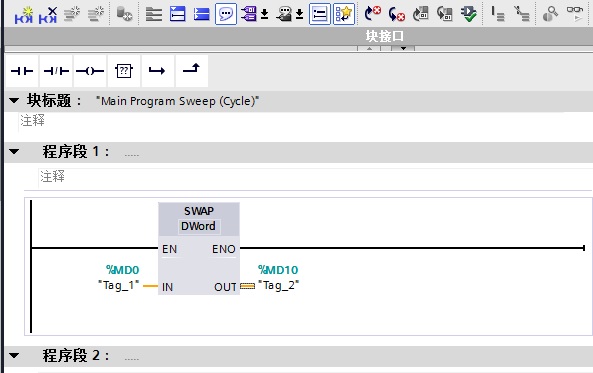Expand block interface with down arrow
The width and height of the screenshot is (593, 373).
click(403, 48)
